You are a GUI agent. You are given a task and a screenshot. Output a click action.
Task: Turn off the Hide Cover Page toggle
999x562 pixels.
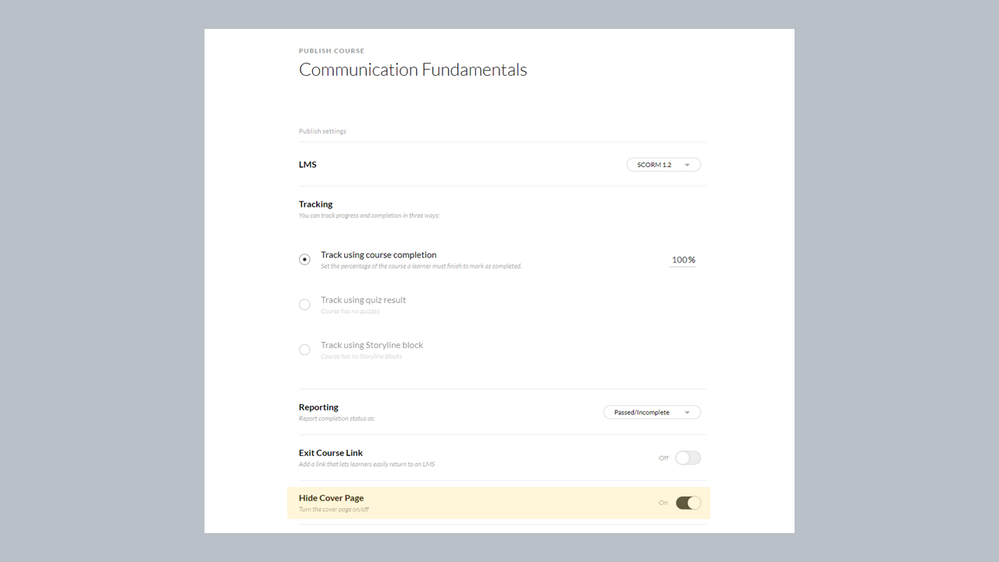pos(688,503)
